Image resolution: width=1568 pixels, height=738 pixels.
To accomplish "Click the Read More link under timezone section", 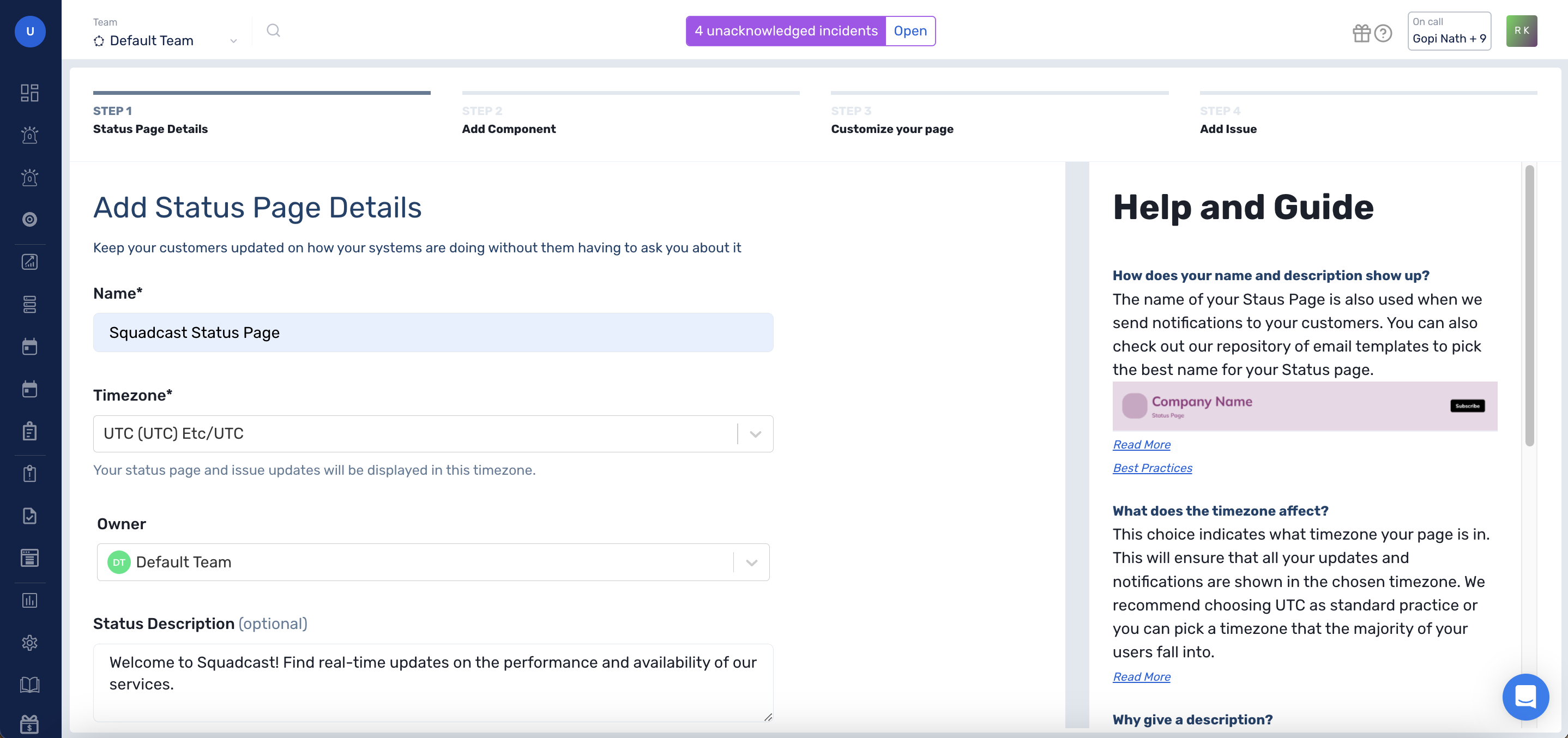I will (1141, 676).
